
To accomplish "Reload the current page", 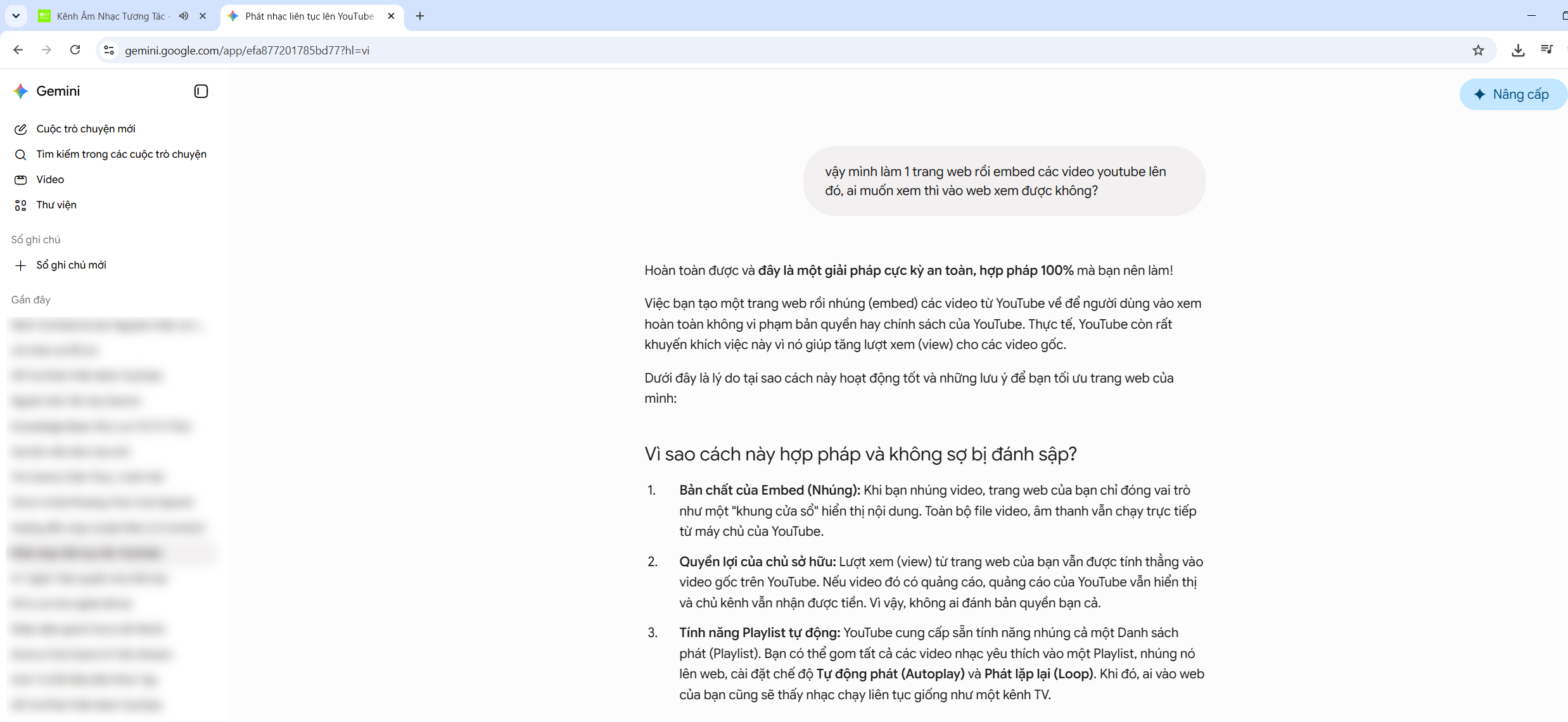I will (x=75, y=50).
